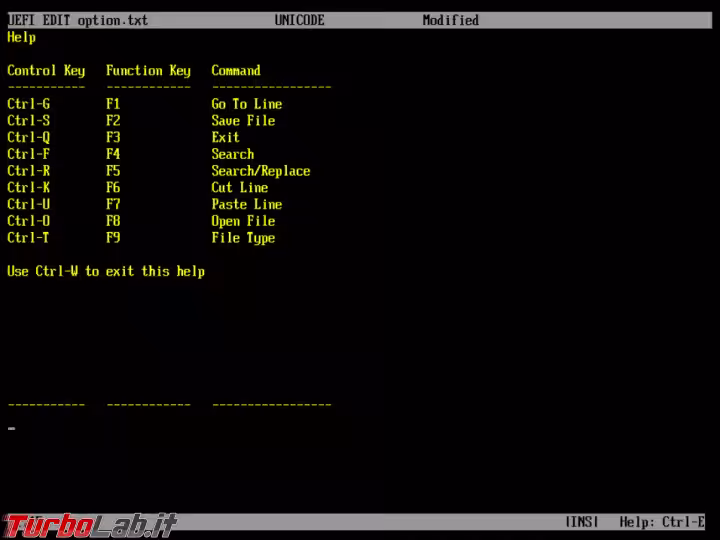
Task: Click the Search/Replace command entry
Action: click(x=260, y=171)
